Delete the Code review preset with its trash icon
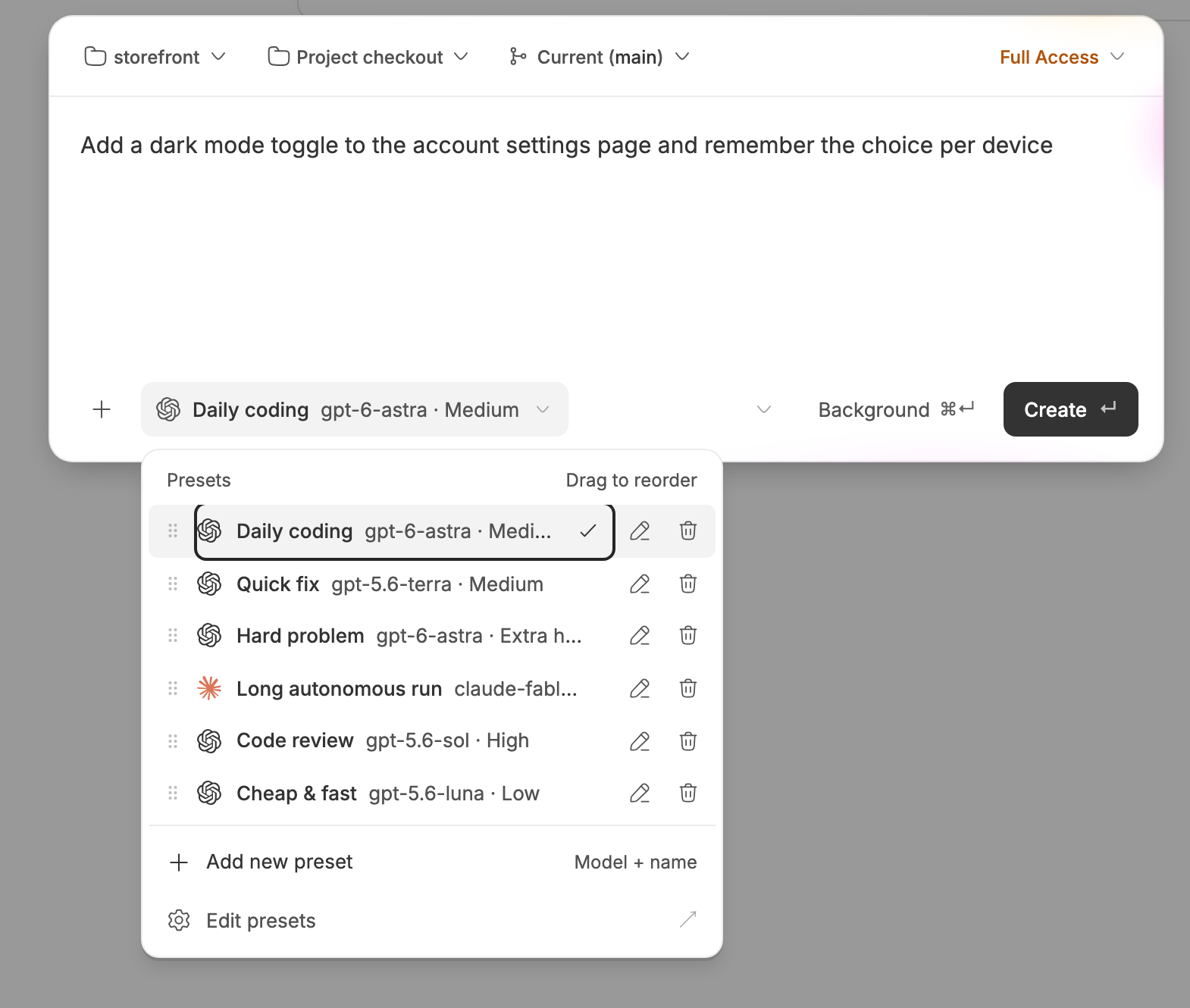Viewport: 1190px width, 1008px height. (688, 741)
